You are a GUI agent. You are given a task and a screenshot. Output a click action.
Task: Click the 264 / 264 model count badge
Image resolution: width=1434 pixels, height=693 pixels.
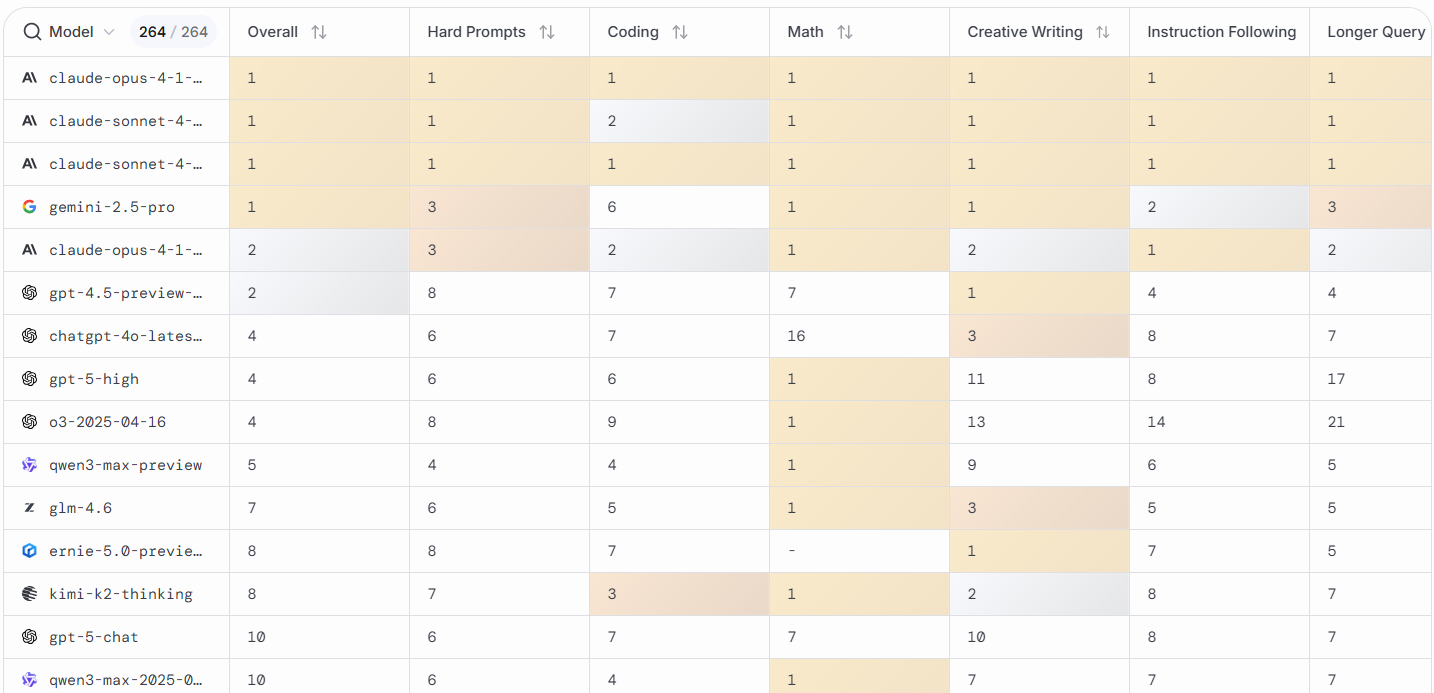point(173,32)
